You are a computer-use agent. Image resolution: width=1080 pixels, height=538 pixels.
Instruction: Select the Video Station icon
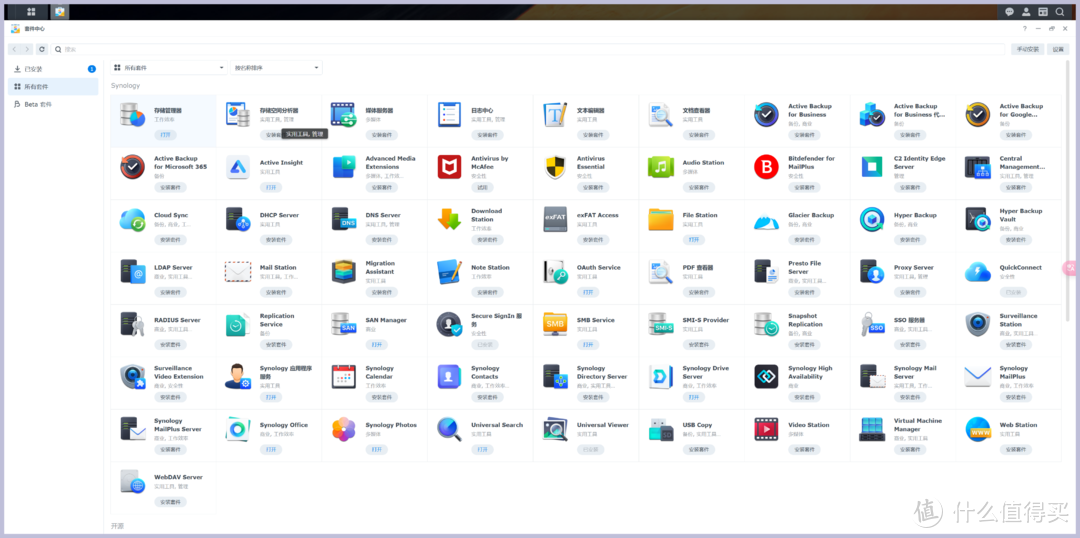[x=766, y=428]
